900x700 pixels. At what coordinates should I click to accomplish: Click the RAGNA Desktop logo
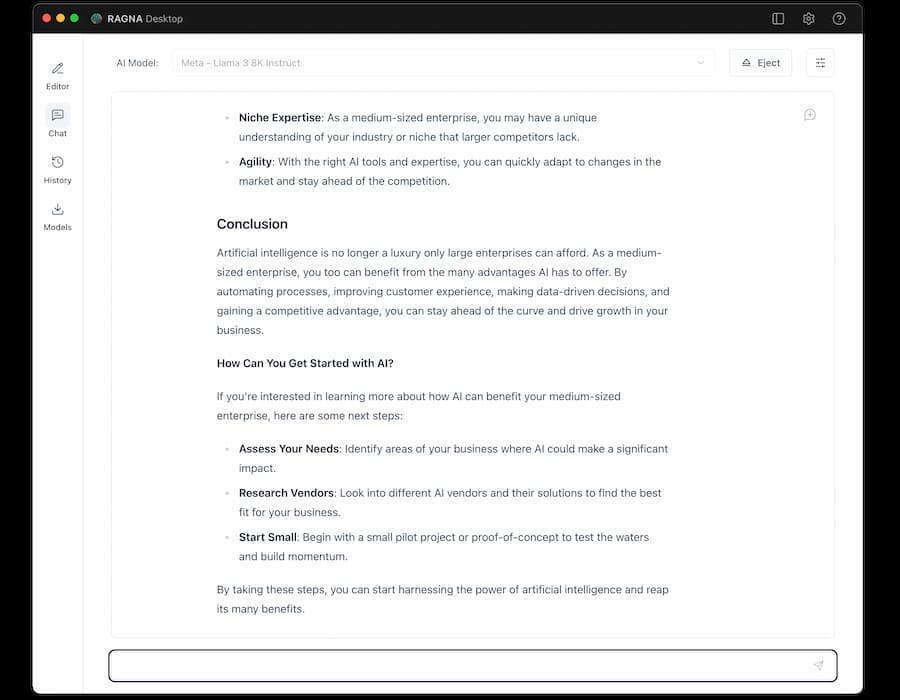click(x=96, y=19)
